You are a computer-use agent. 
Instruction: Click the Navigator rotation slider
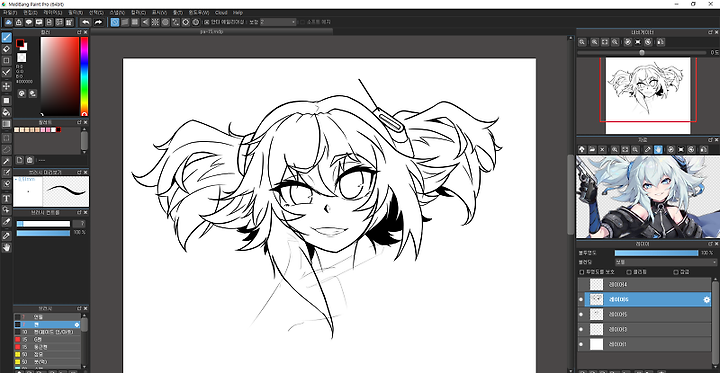click(x=641, y=53)
